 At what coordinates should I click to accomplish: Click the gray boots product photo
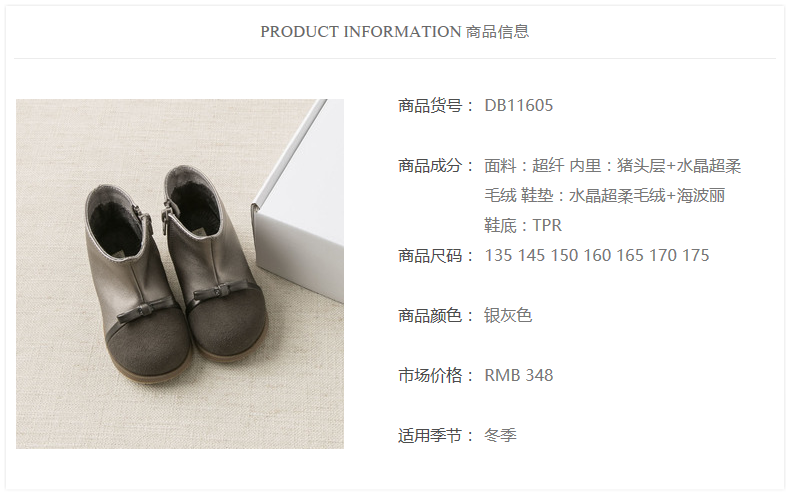click(180, 274)
